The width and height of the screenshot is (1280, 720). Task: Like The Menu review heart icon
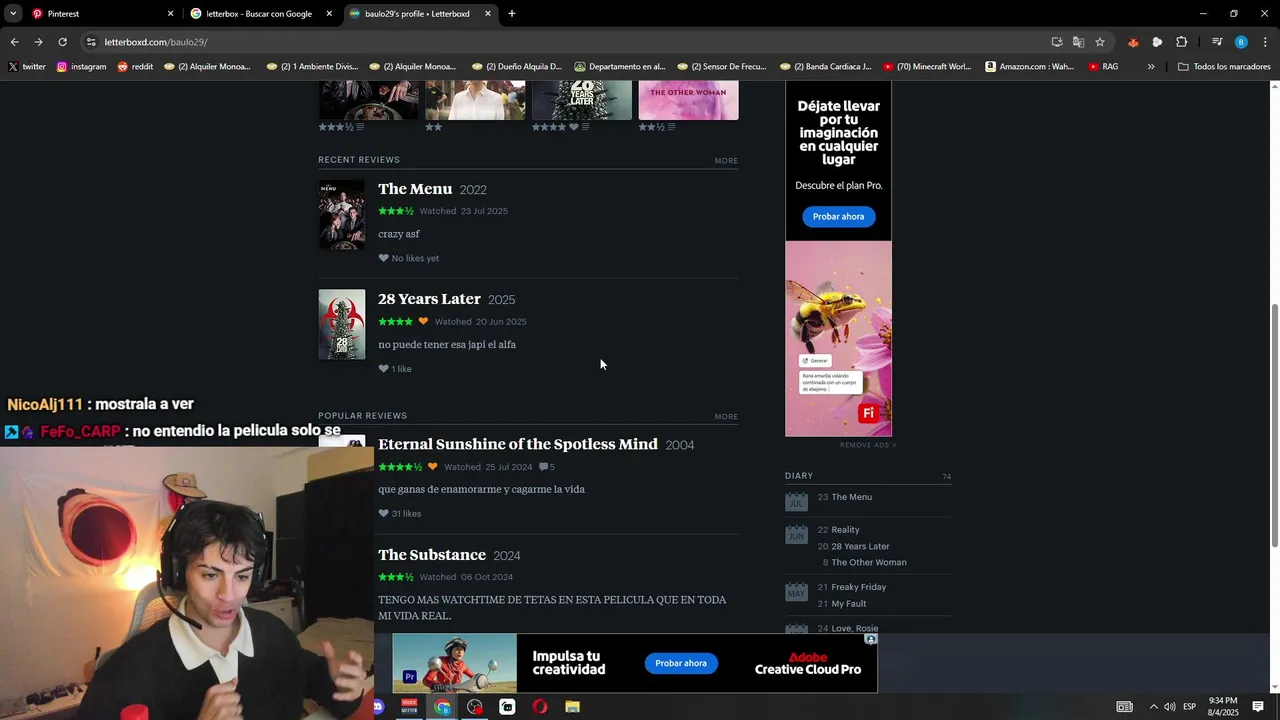[383, 258]
